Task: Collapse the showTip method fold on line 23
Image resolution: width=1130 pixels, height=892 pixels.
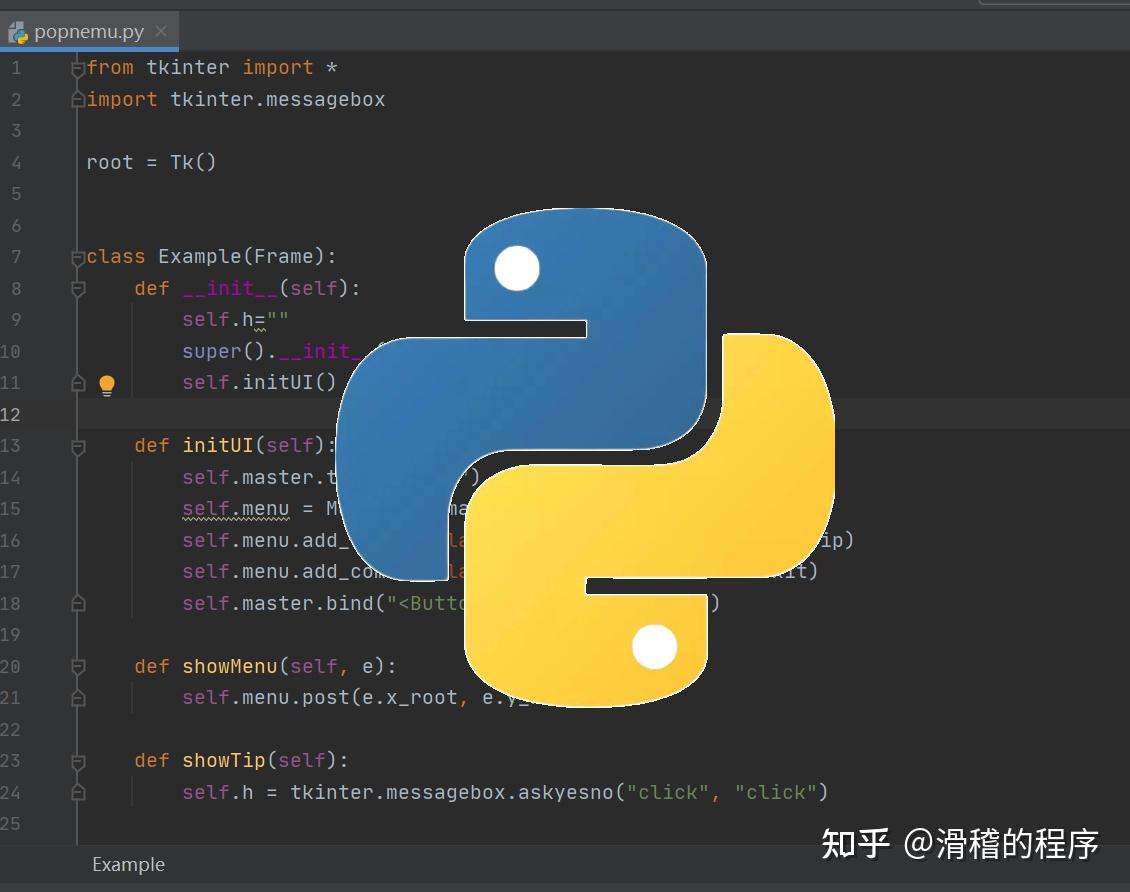Action: (78, 762)
